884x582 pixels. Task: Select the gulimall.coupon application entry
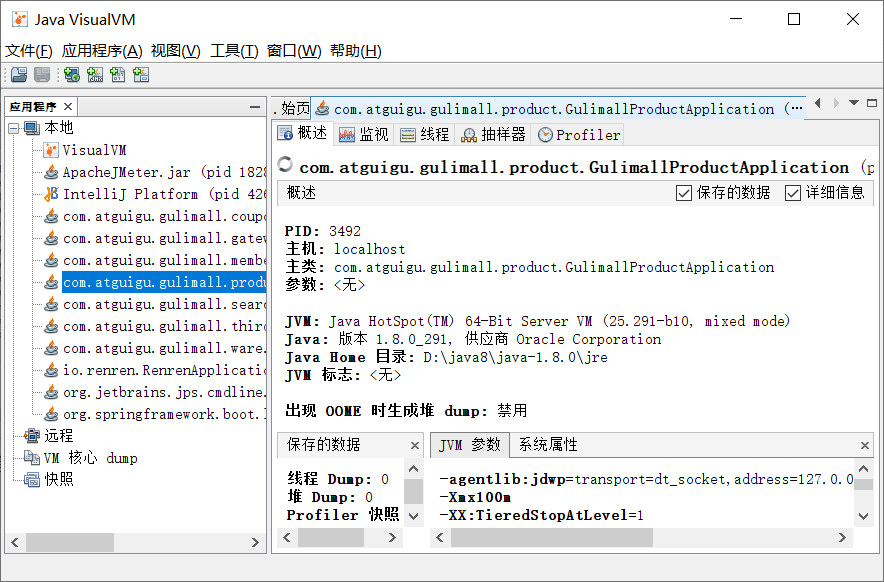pyautogui.click(x=155, y=216)
